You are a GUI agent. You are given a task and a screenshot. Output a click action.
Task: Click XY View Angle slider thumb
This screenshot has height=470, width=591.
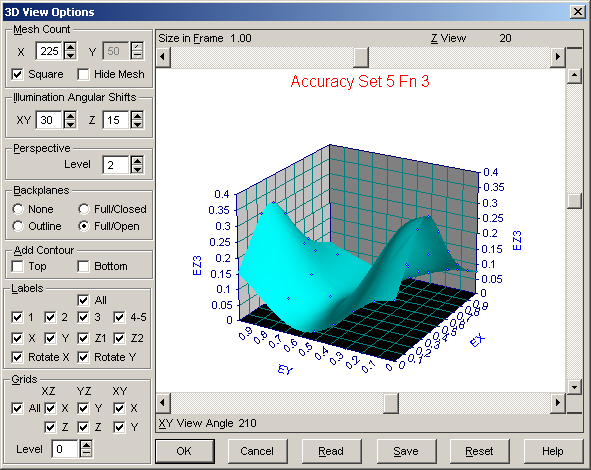(x=391, y=403)
